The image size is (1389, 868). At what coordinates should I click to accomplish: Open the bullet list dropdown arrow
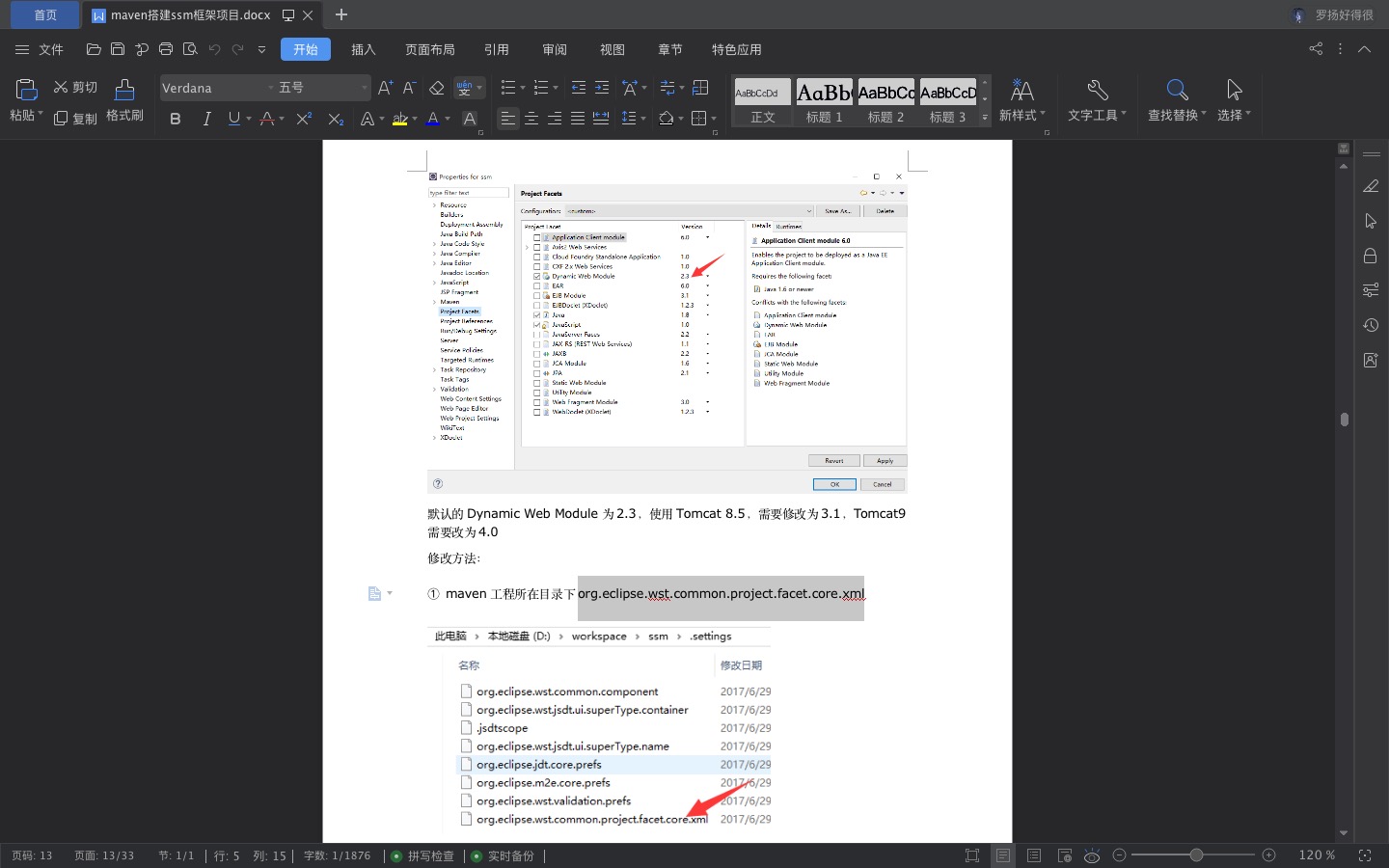point(523,88)
